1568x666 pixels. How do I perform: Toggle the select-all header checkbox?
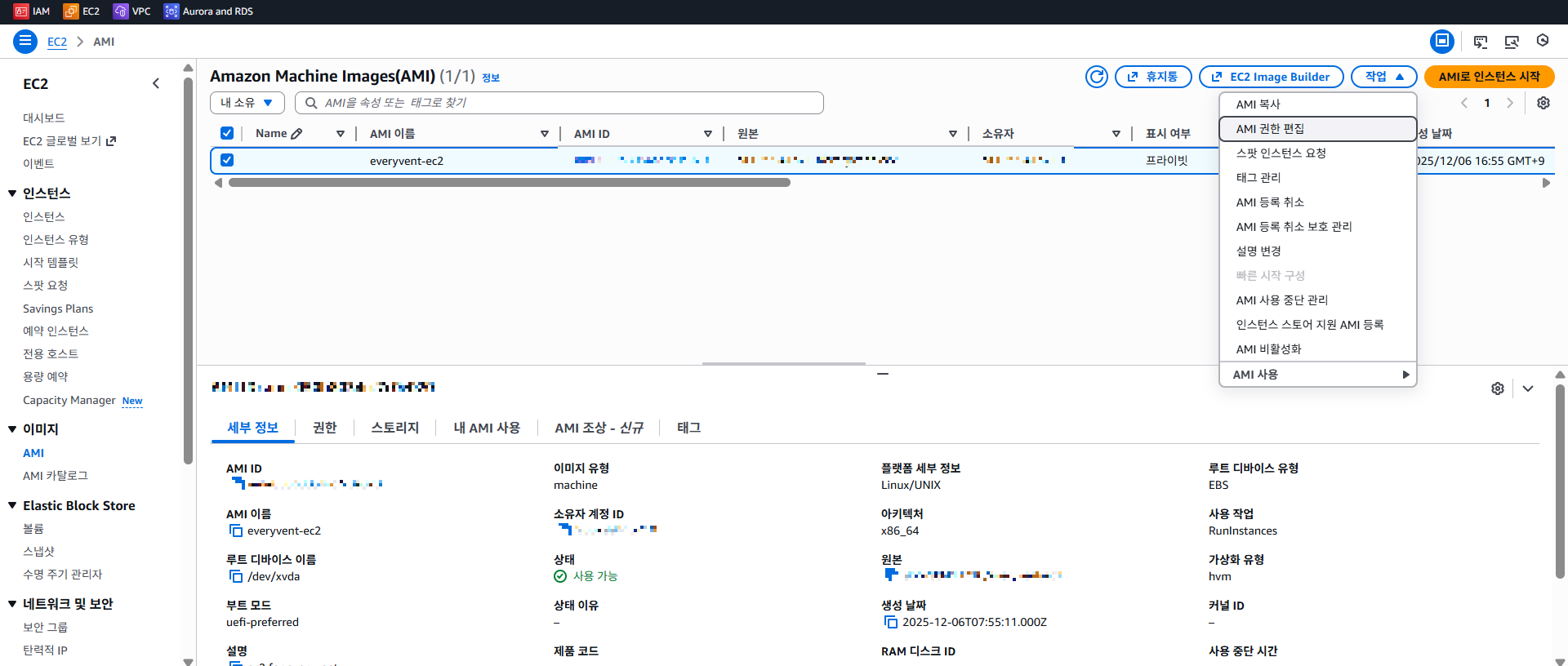pos(227,133)
